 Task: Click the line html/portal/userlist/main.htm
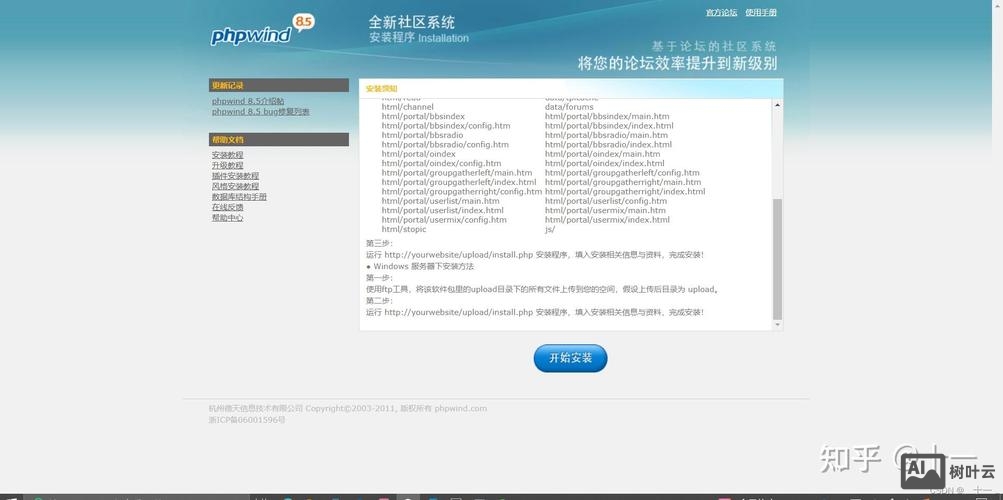coord(441,201)
